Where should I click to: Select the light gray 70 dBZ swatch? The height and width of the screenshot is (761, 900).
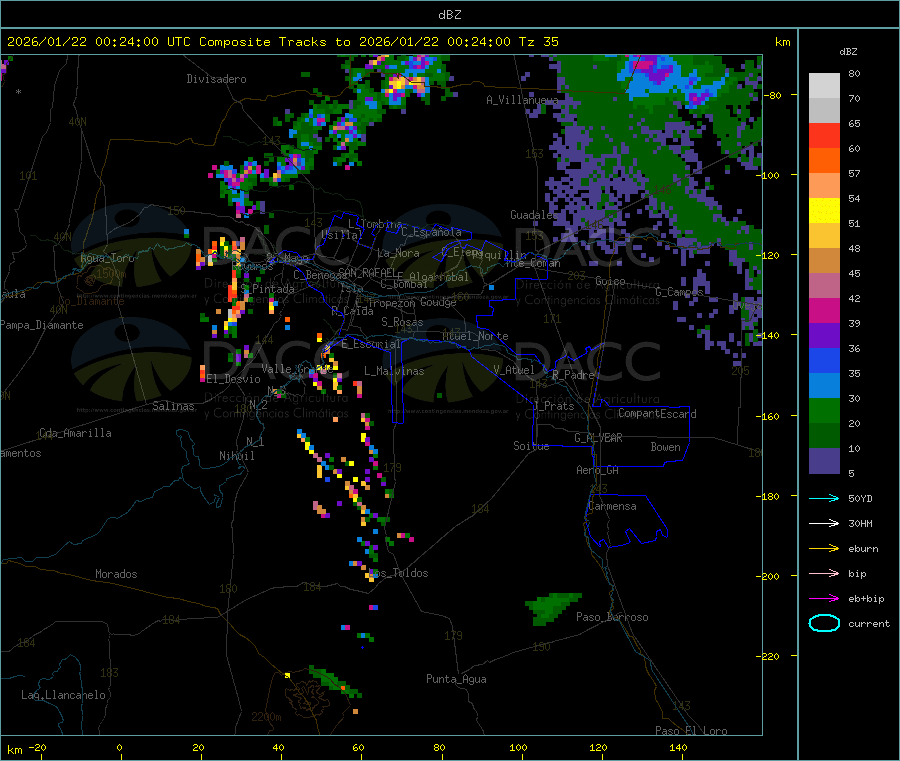pyautogui.click(x=824, y=86)
